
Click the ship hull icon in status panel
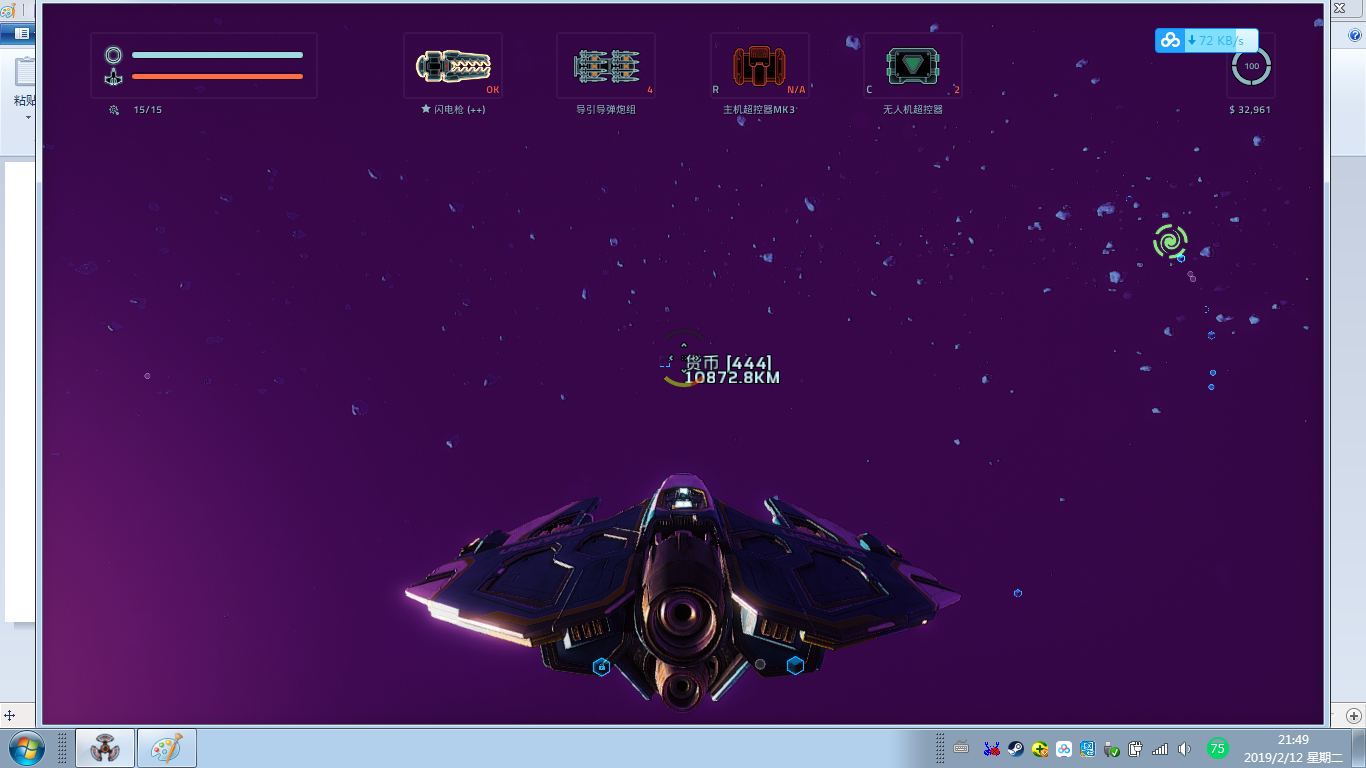[x=113, y=76]
